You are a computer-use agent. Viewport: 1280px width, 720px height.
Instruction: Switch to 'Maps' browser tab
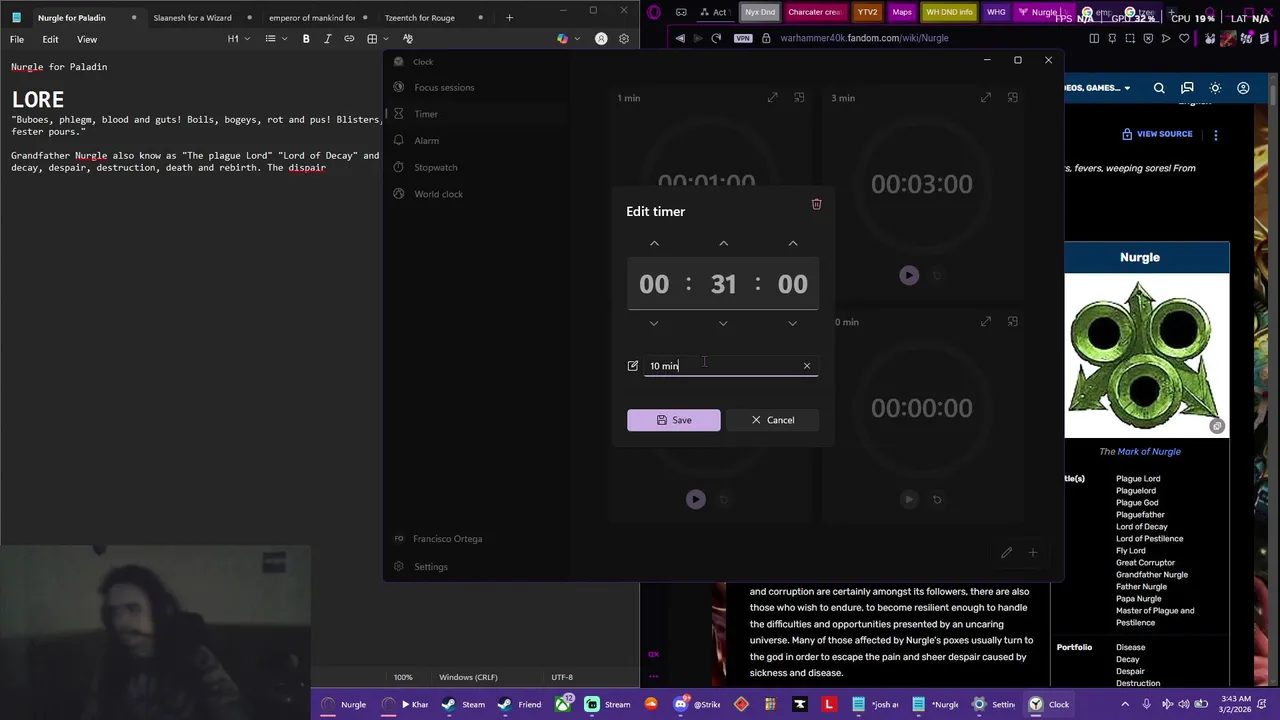902,12
